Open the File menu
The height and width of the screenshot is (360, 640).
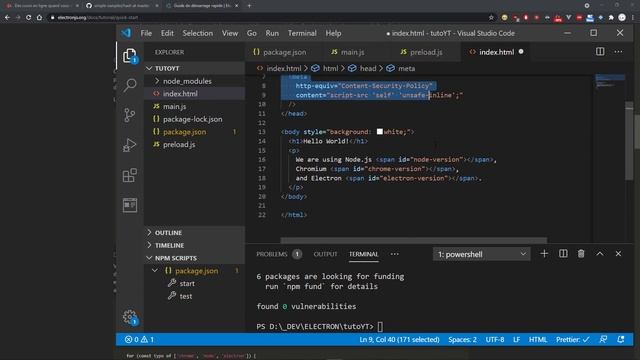(146, 33)
